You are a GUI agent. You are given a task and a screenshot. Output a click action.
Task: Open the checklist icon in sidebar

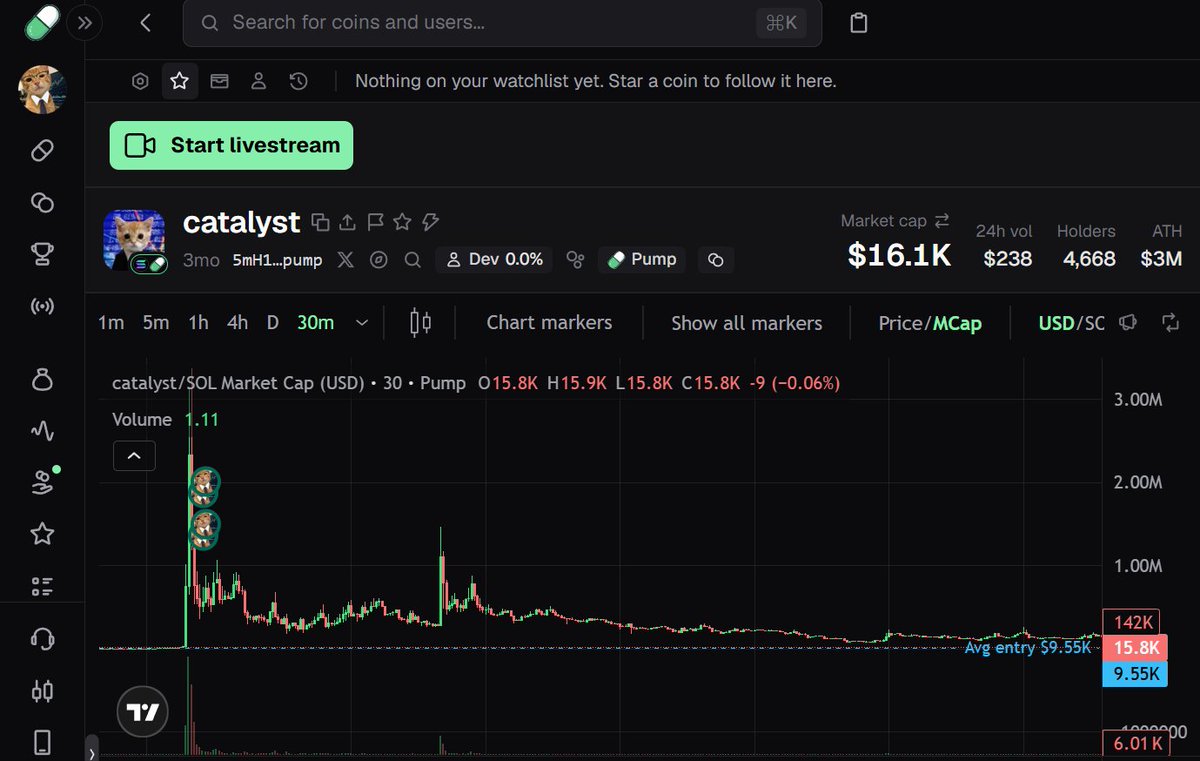click(42, 586)
